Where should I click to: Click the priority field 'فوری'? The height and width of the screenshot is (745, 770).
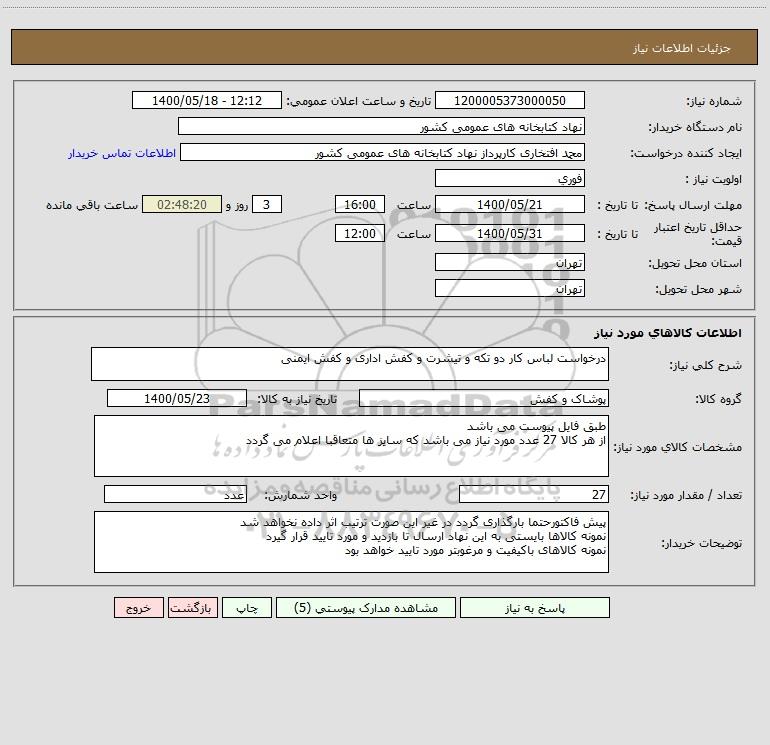coord(510,179)
